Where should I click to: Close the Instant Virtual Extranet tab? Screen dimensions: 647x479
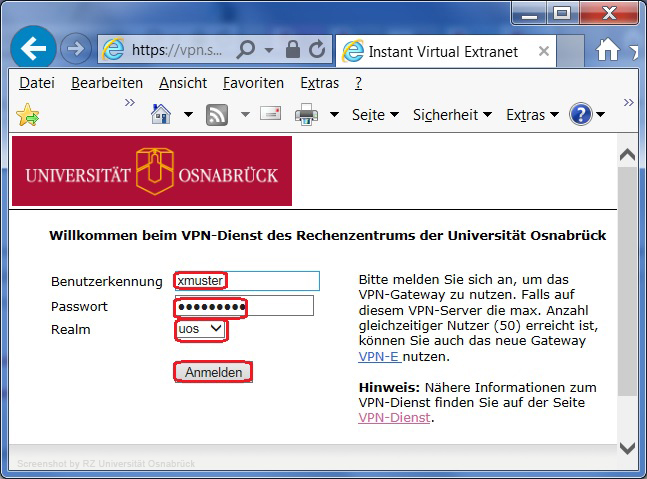(544, 51)
